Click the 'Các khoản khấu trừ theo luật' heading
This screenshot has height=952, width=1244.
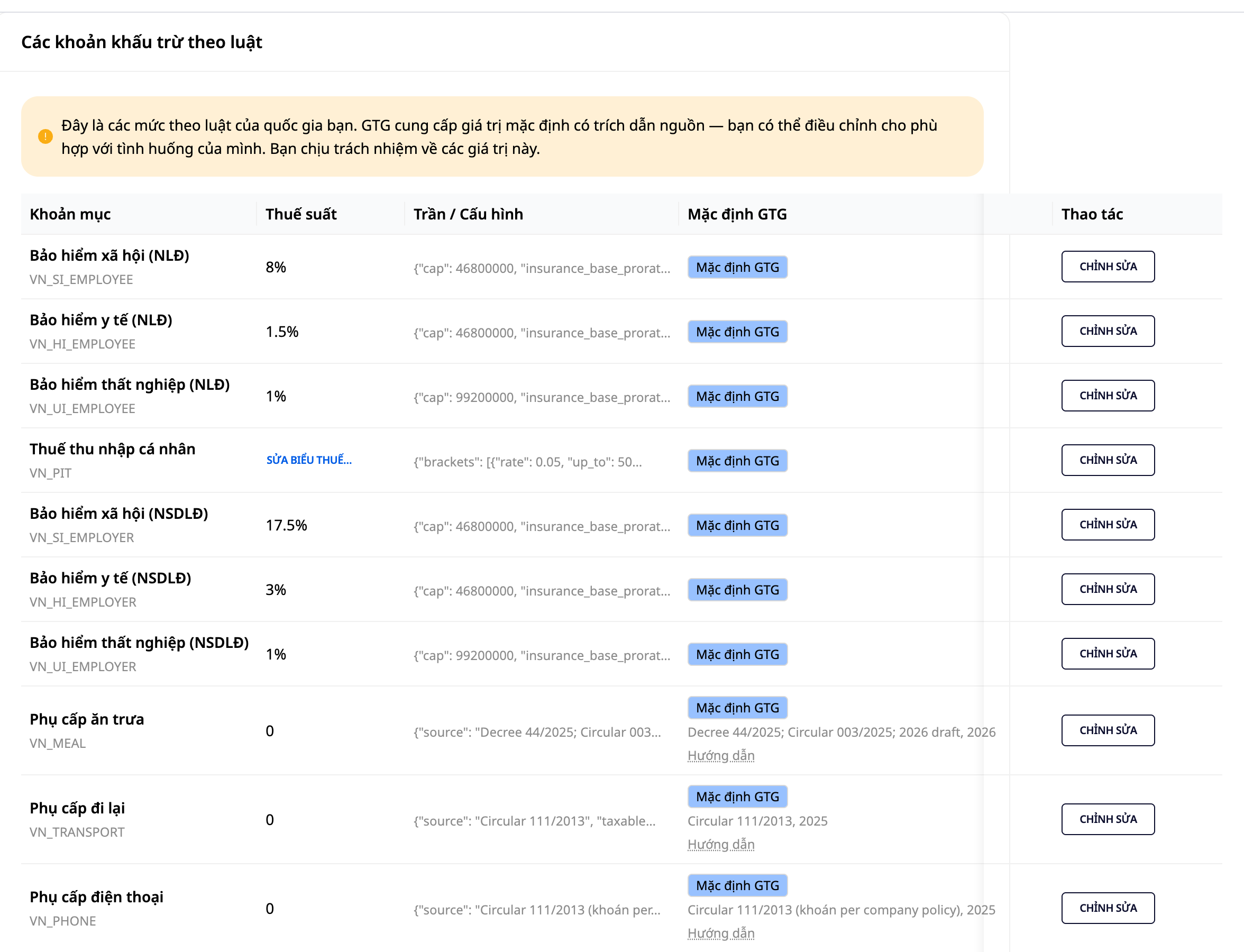click(x=142, y=42)
